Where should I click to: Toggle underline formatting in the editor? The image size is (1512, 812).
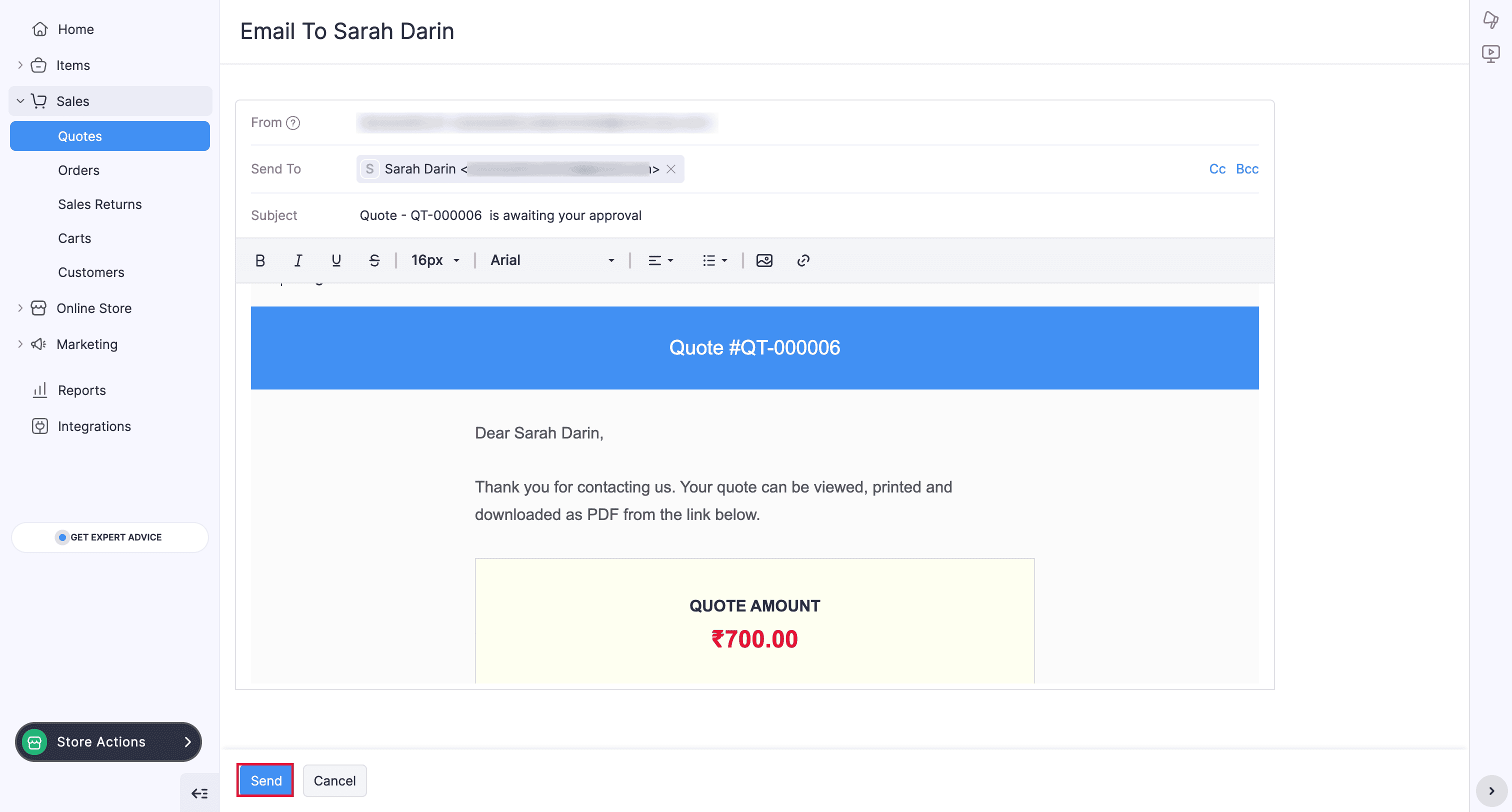coord(335,260)
